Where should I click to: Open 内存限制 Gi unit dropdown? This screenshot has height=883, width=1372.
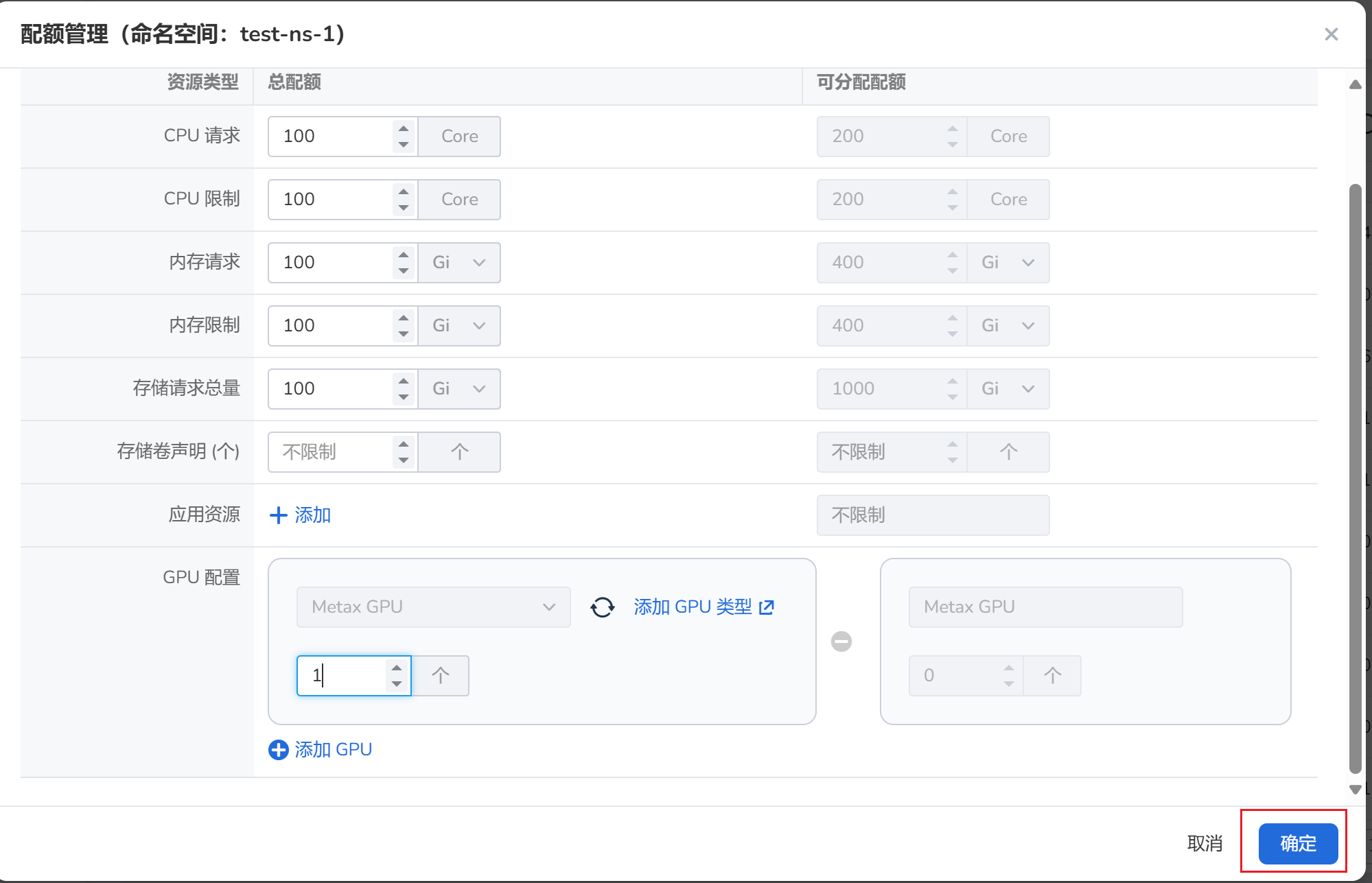tap(459, 326)
